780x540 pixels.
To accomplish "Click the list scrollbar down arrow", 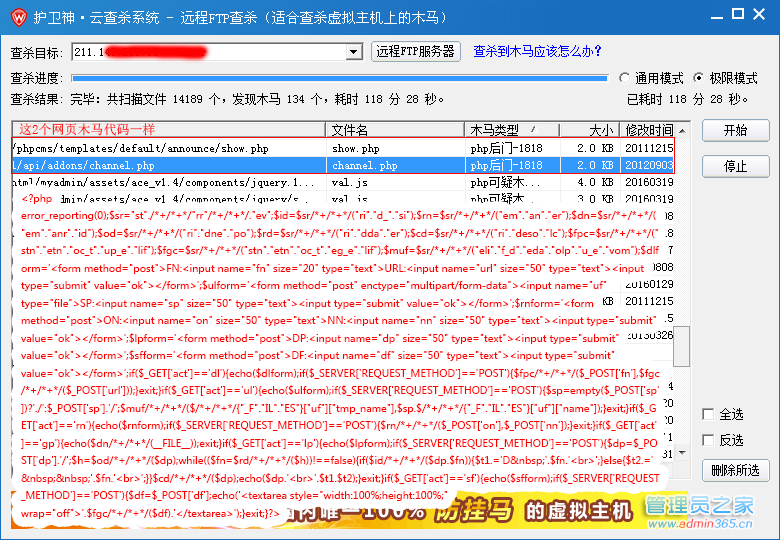I will coord(682,452).
